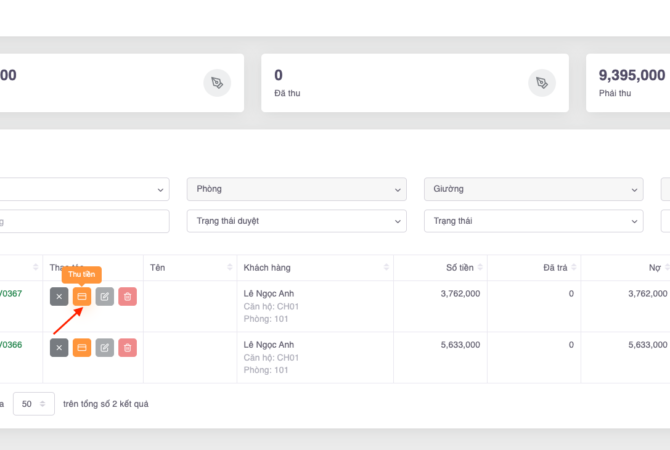Open the page size dropdown showing 50
This screenshot has height=450, width=670.
tap(34, 404)
